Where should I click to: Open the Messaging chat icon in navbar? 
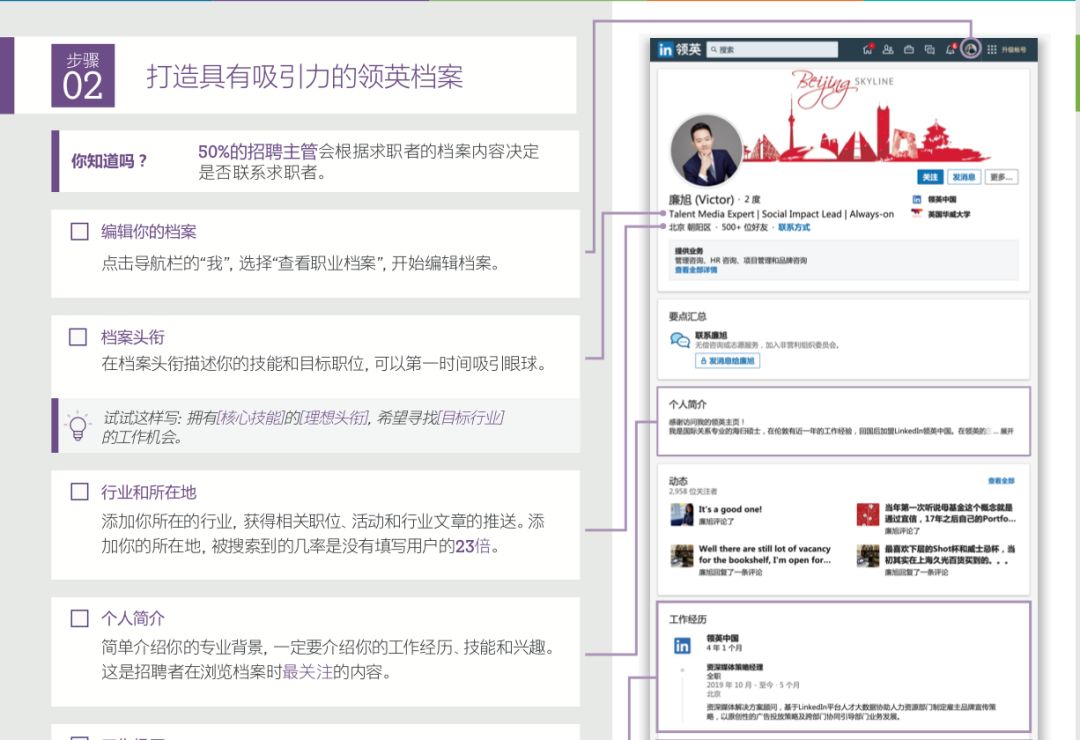[x=929, y=49]
